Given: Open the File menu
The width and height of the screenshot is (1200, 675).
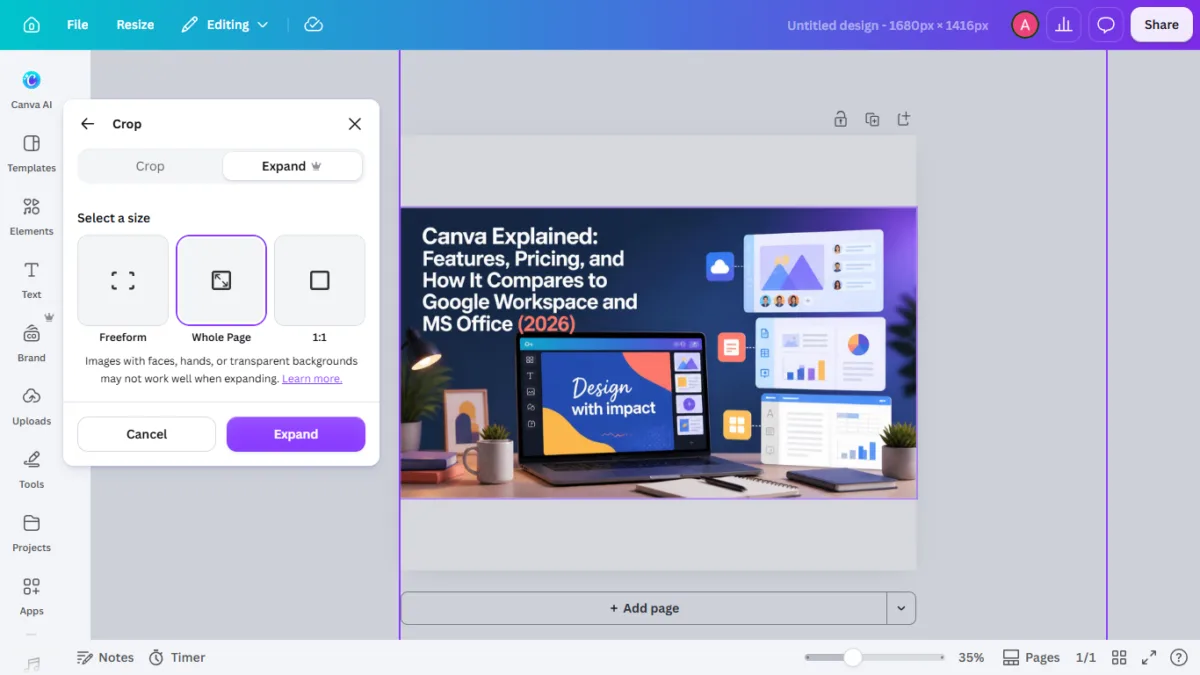Looking at the screenshot, I should [x=77, y=25].
